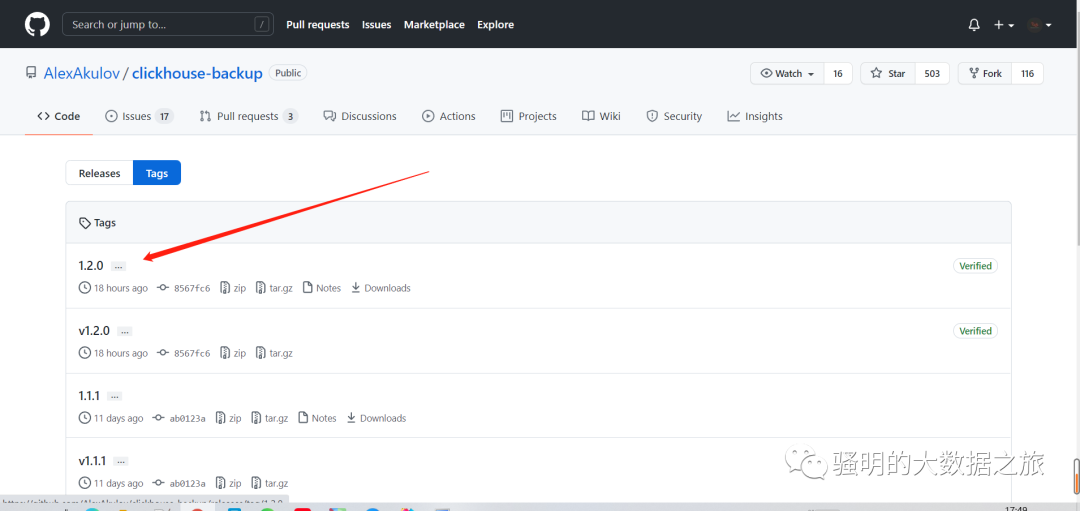Download zip for tag 1.1.1

coord(228,418)
